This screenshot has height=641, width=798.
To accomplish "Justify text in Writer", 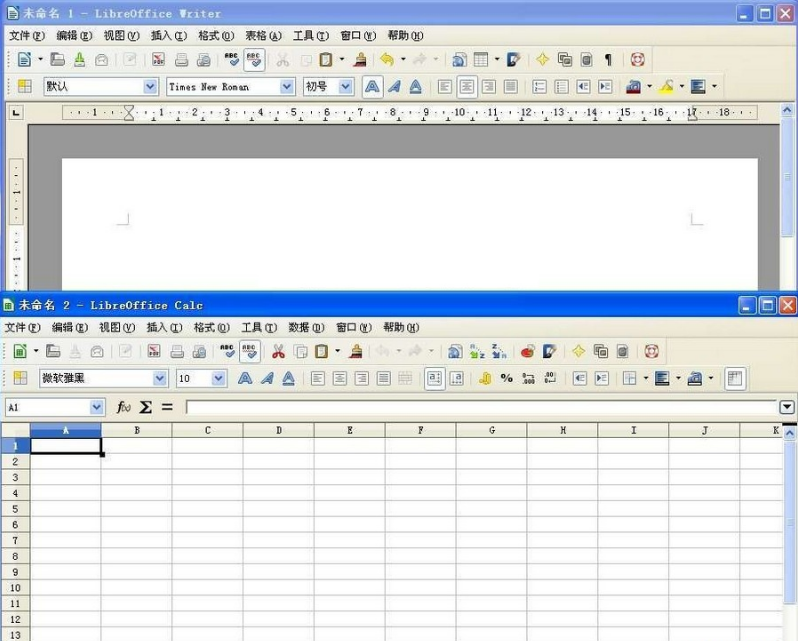I will [x=510, y=86].
